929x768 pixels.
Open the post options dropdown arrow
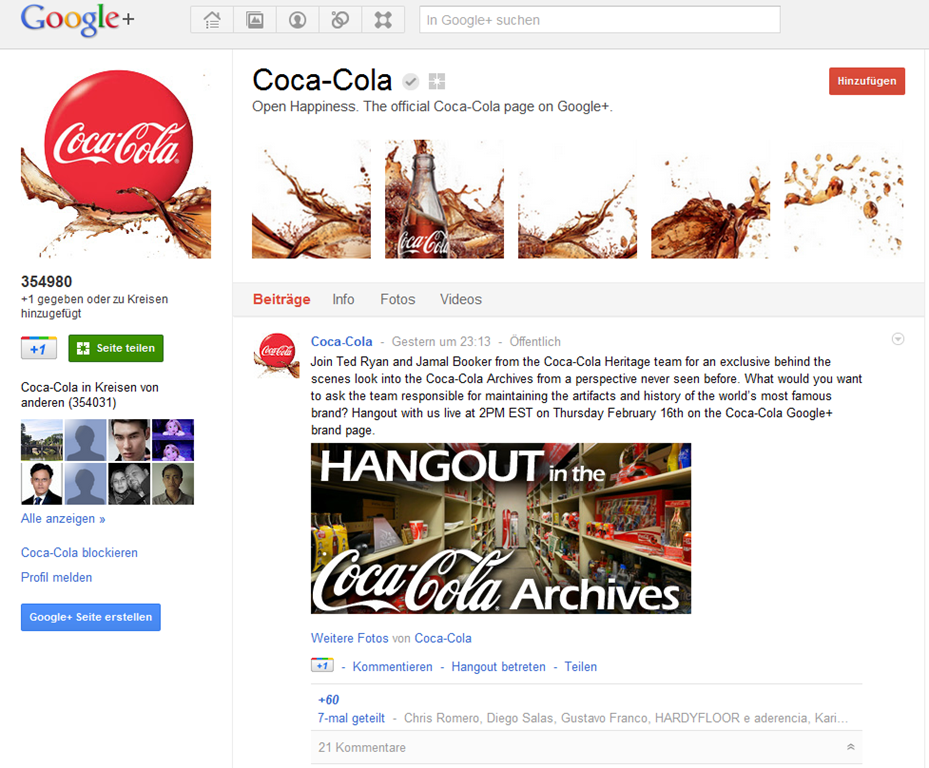[898, 339]
